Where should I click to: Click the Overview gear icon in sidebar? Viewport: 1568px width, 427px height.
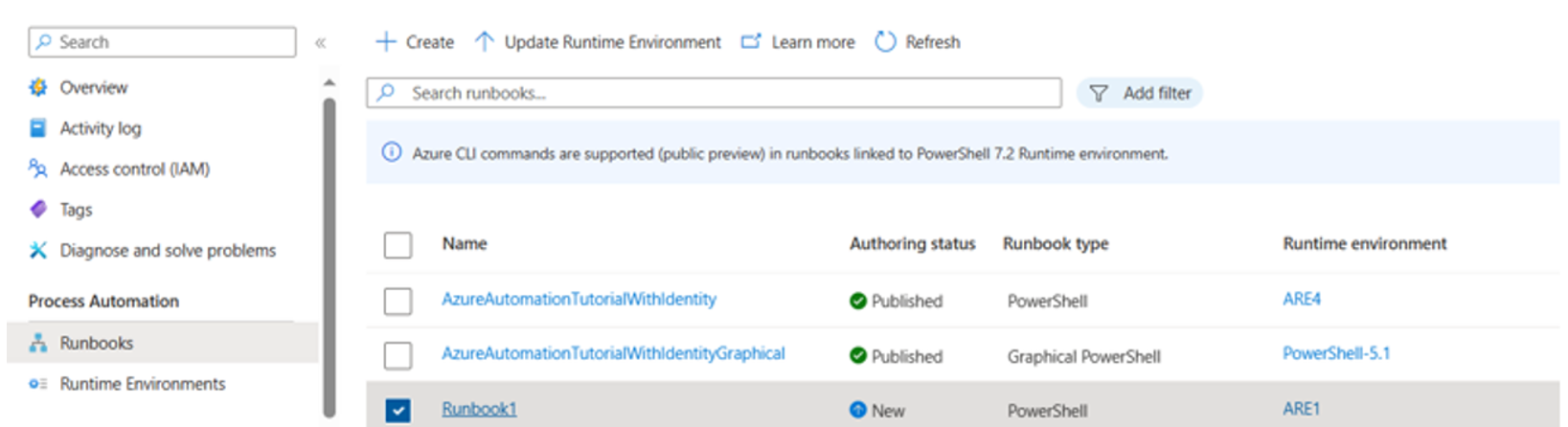(38, 87)
